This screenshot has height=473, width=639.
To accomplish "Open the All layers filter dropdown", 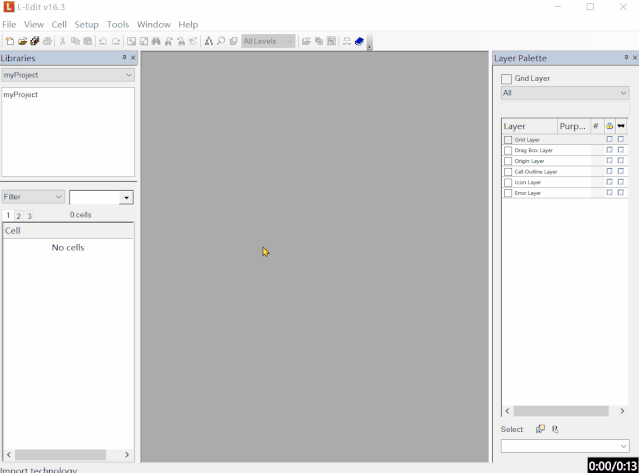I will point(623,93).
